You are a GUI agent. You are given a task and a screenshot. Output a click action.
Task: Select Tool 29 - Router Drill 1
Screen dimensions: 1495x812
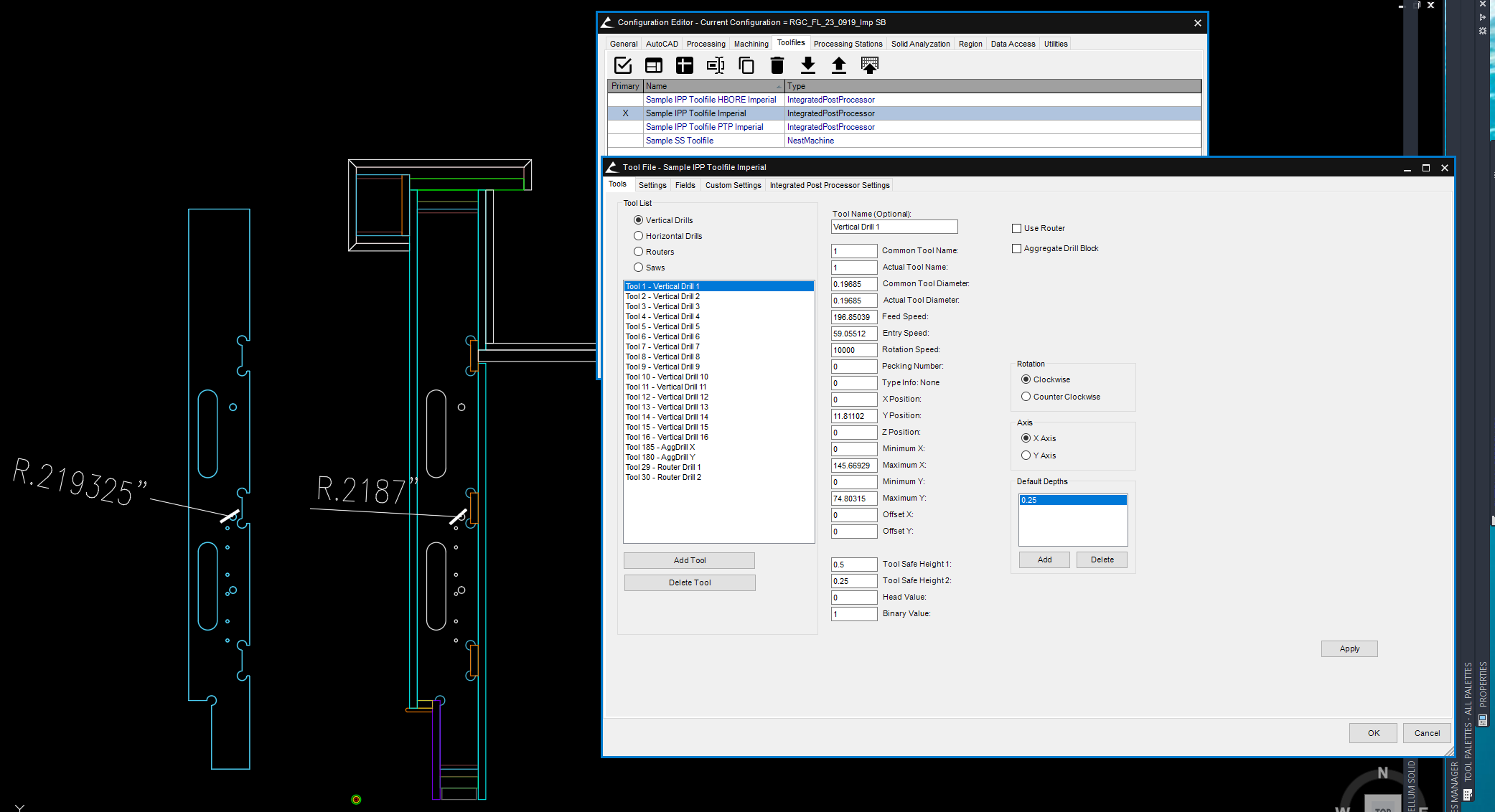coord(663,467)
